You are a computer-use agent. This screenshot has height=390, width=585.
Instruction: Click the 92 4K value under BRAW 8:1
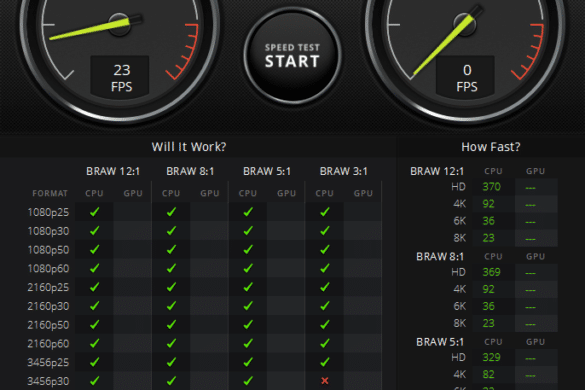[x=488, y=289]
